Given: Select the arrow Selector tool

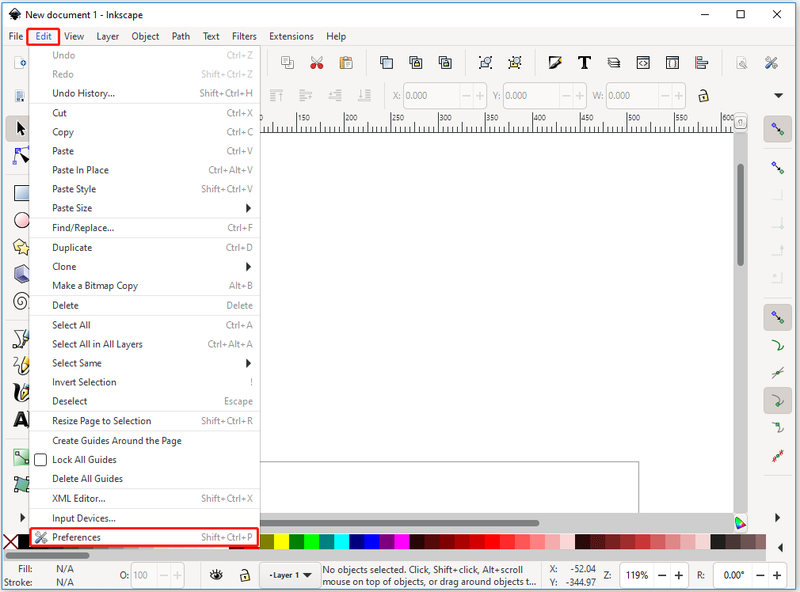Looking at the screenshot, I should [19, 128].
